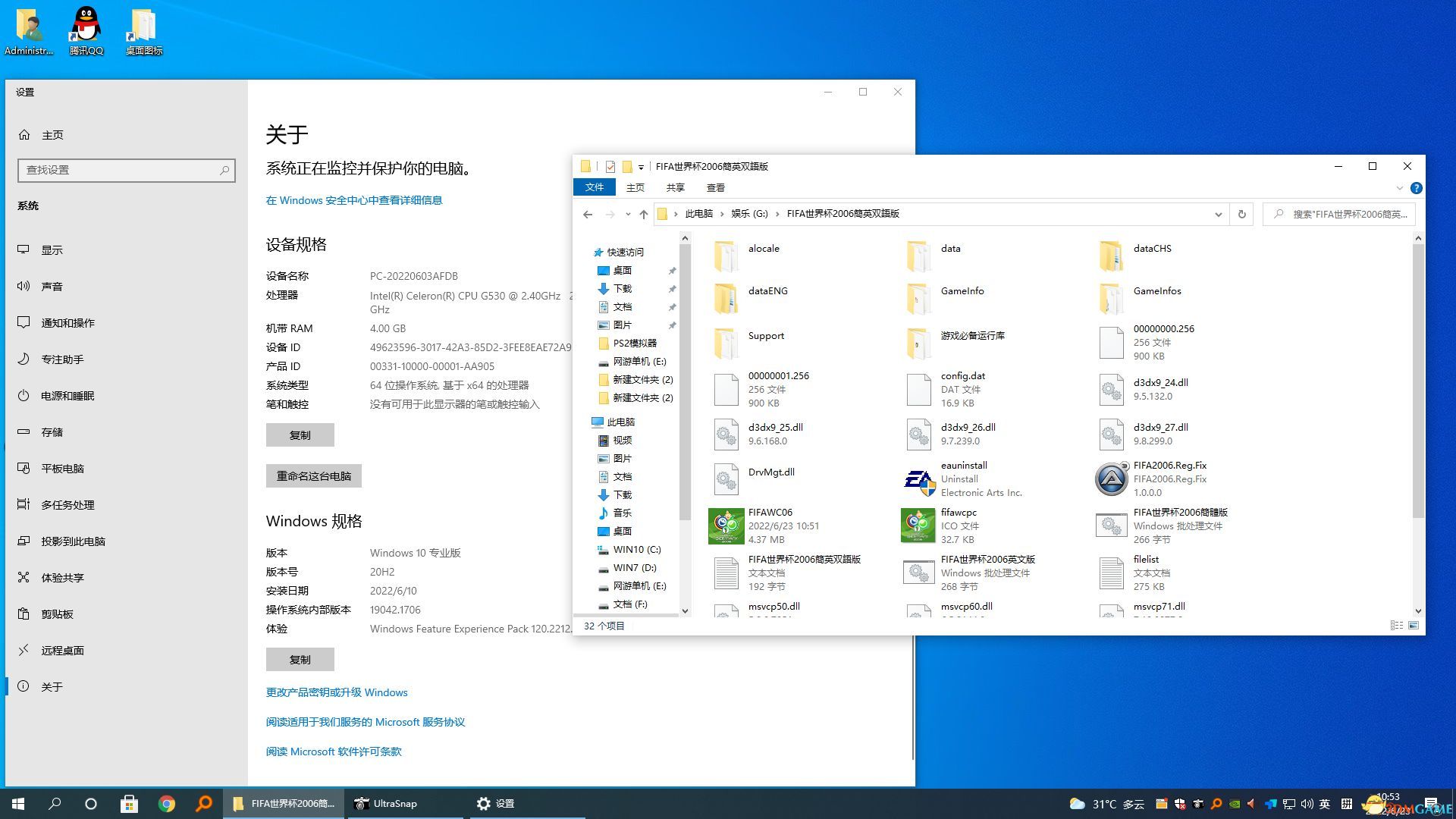
Task: Go up one folder level in Explorer
Action: tap(644, 215)
